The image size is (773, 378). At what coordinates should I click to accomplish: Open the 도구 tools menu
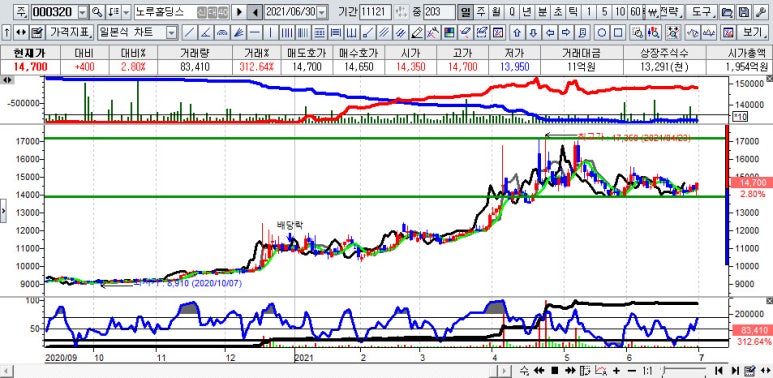pyautogui.click(x=702, y=11)
